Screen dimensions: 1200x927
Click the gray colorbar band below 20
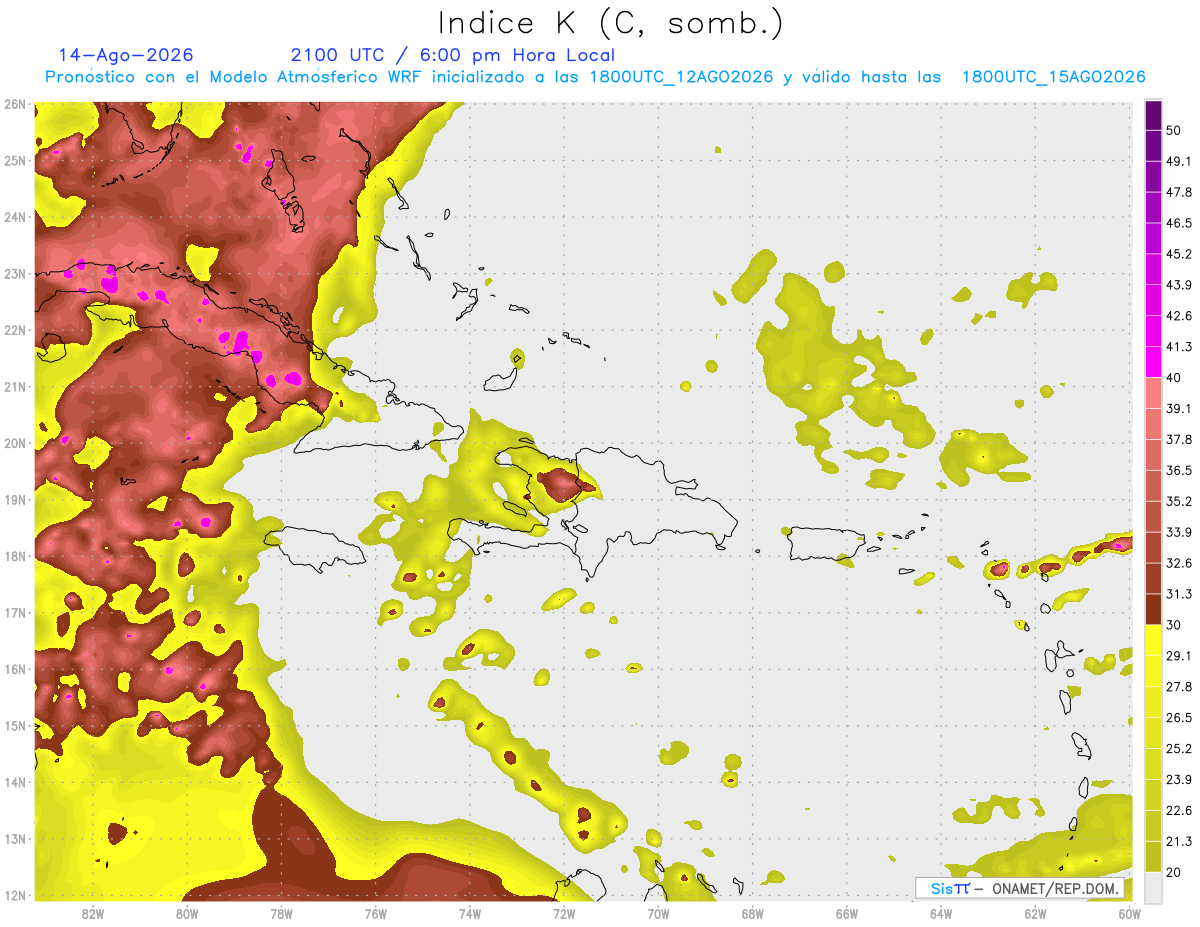tap(1153, 886)
